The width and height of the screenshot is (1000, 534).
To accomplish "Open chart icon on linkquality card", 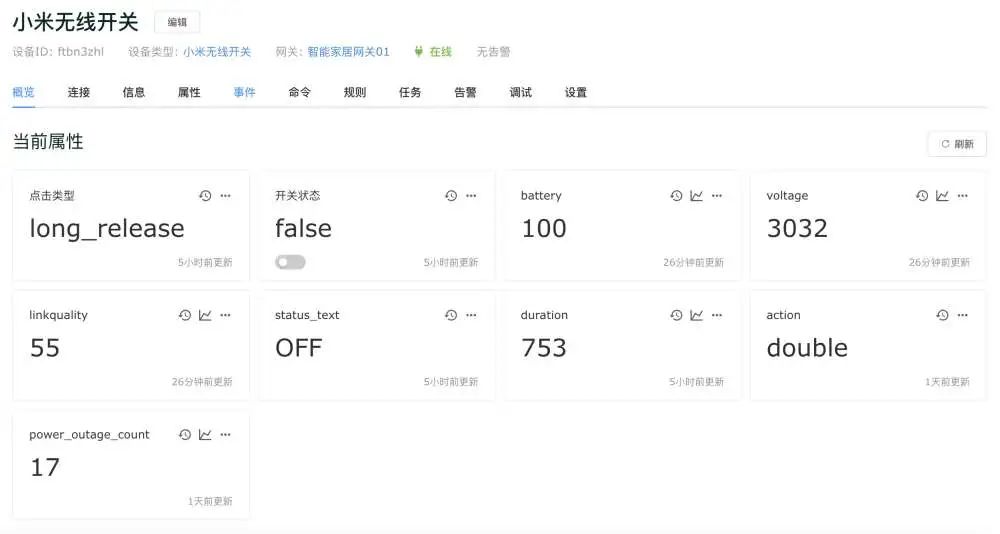I will [205, 315].
